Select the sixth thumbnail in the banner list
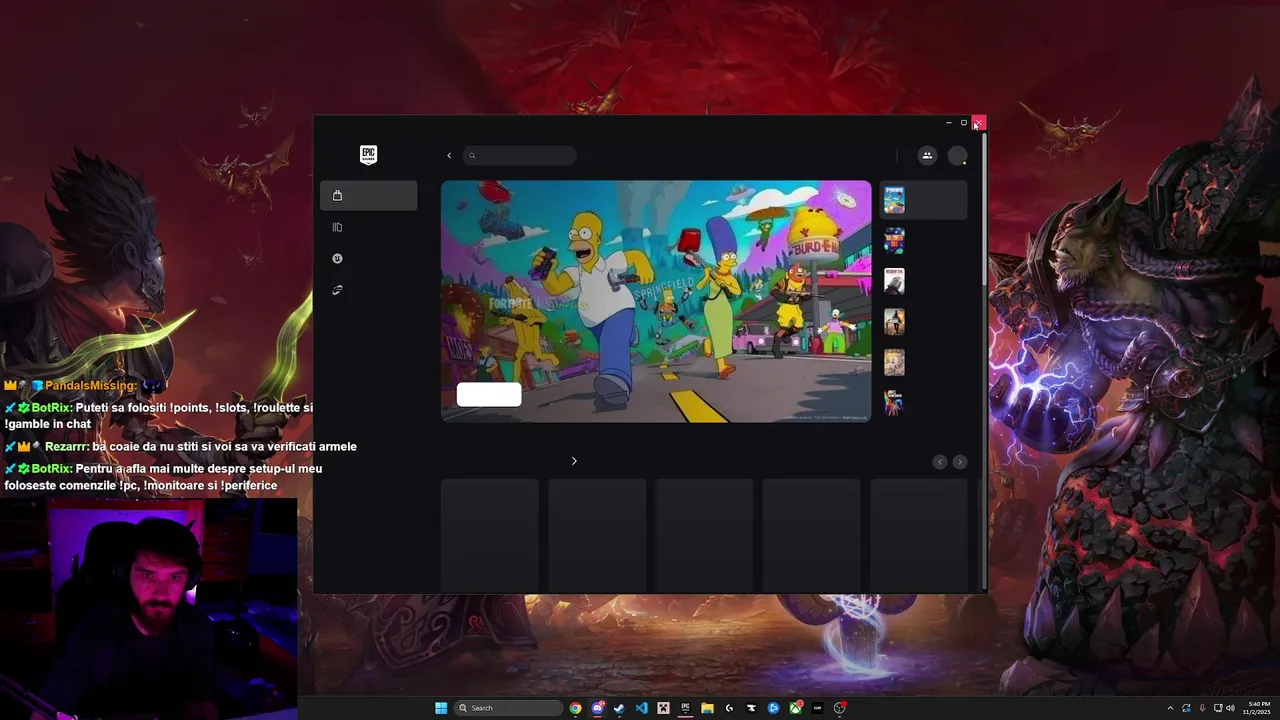The image size is (1280, 720). coord(894,403)
